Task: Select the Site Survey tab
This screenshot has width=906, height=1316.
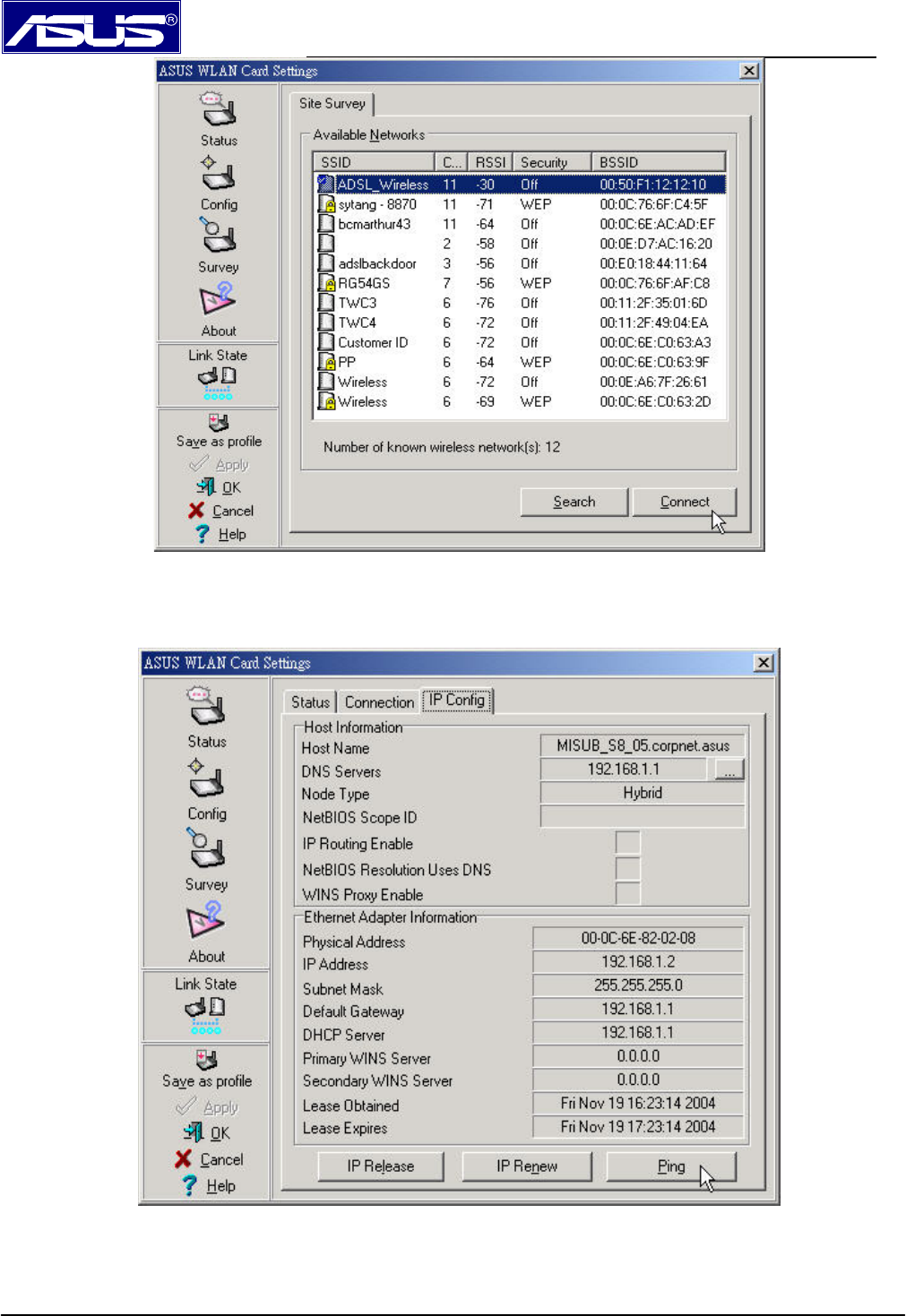Action: (x=332, y=103)
